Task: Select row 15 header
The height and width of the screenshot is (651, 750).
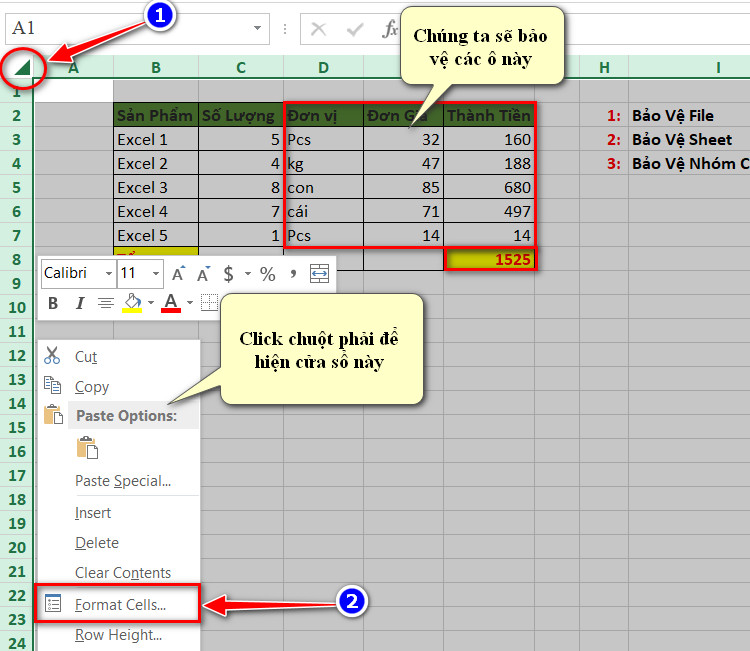Action: pos(16,428)
